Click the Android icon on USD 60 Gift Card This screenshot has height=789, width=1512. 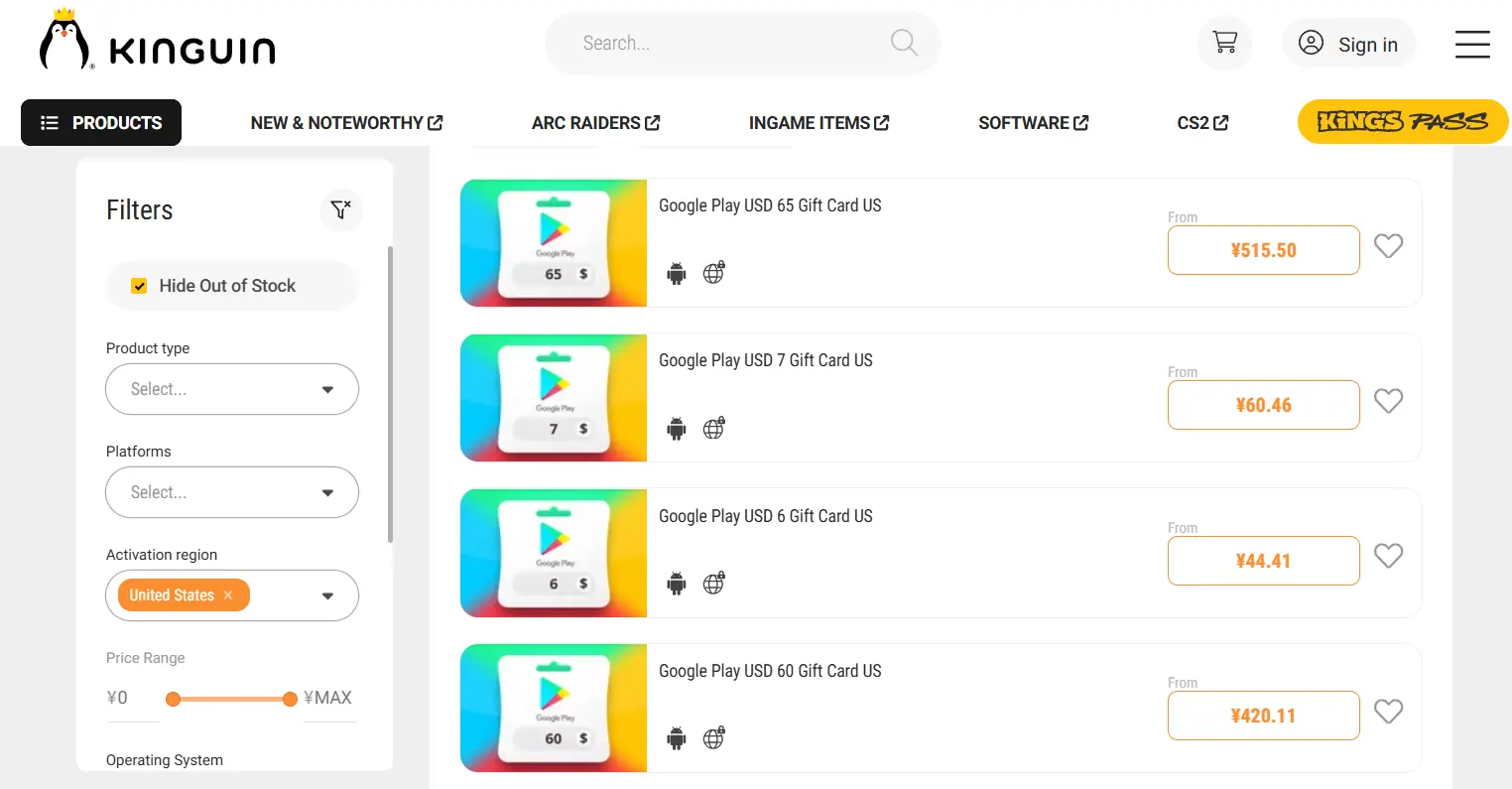[676, 738]
